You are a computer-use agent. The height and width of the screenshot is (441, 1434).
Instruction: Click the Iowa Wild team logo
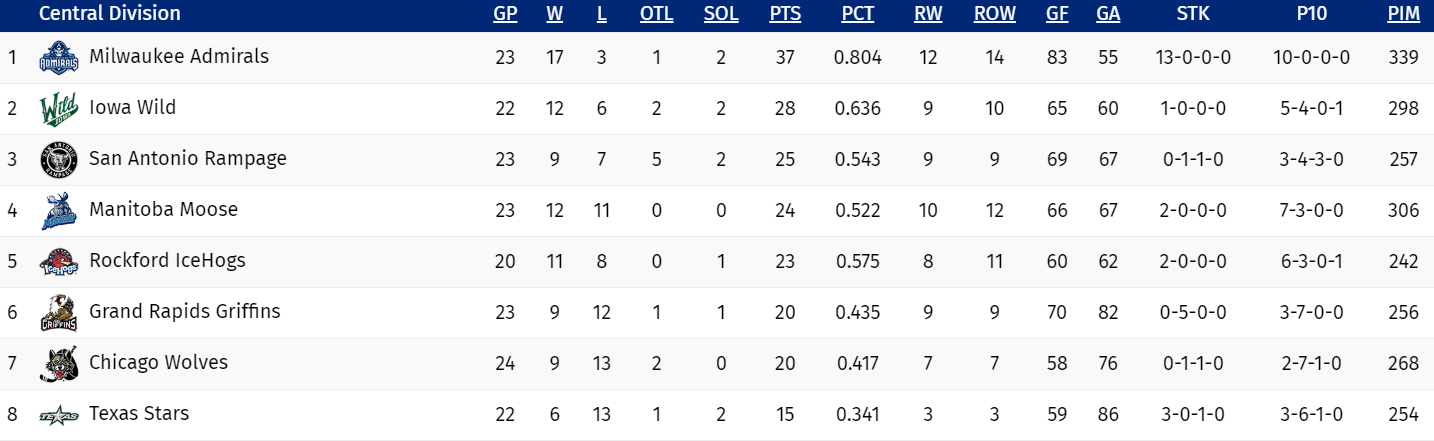coord(59,109)
